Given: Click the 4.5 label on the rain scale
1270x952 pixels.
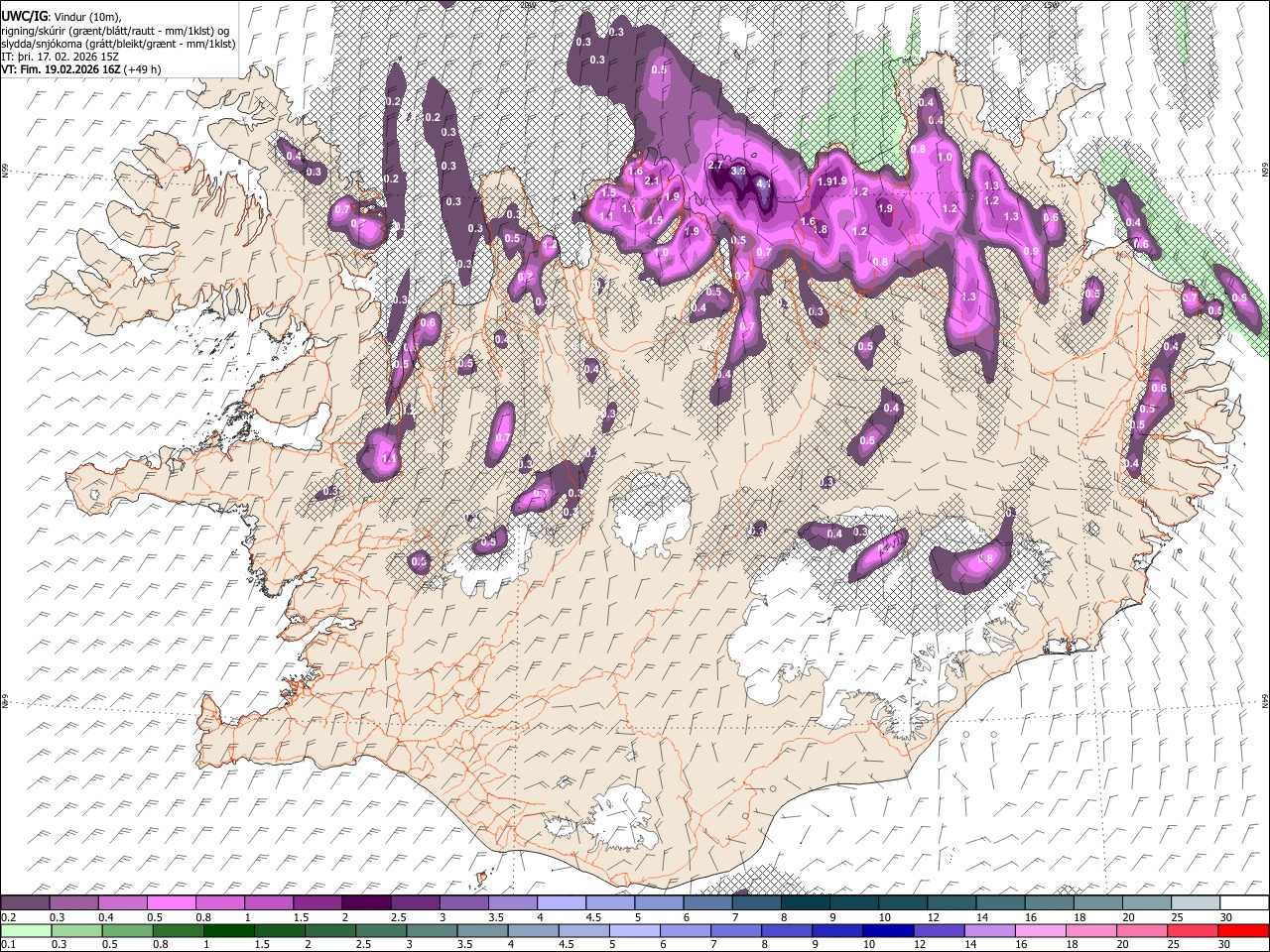Looking at the screenshot, I should pyautogui.click(x=567, y=944).
